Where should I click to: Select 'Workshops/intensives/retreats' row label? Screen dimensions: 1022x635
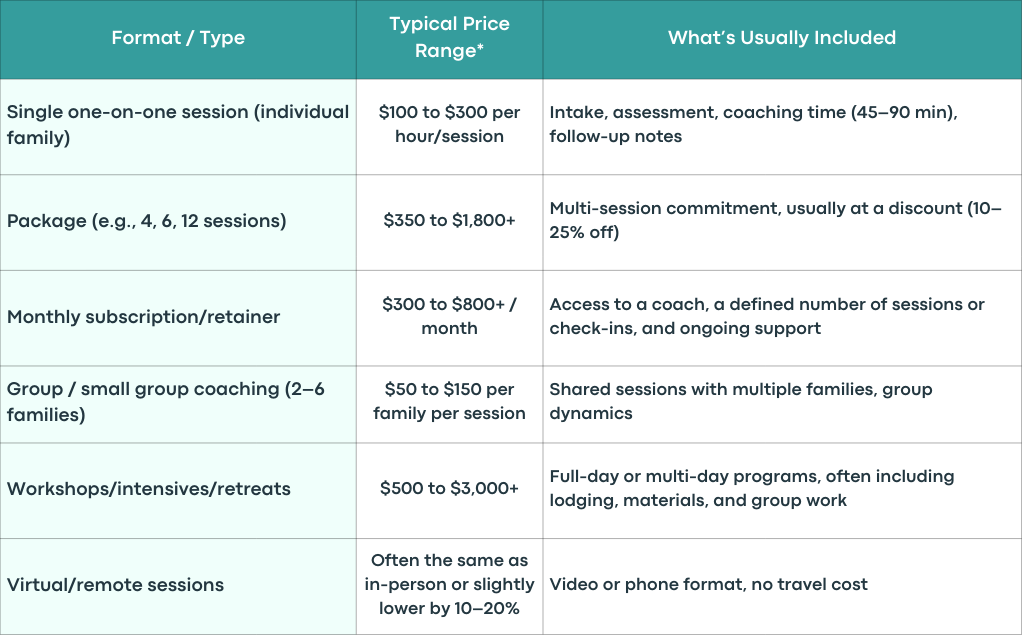(178, 491)
